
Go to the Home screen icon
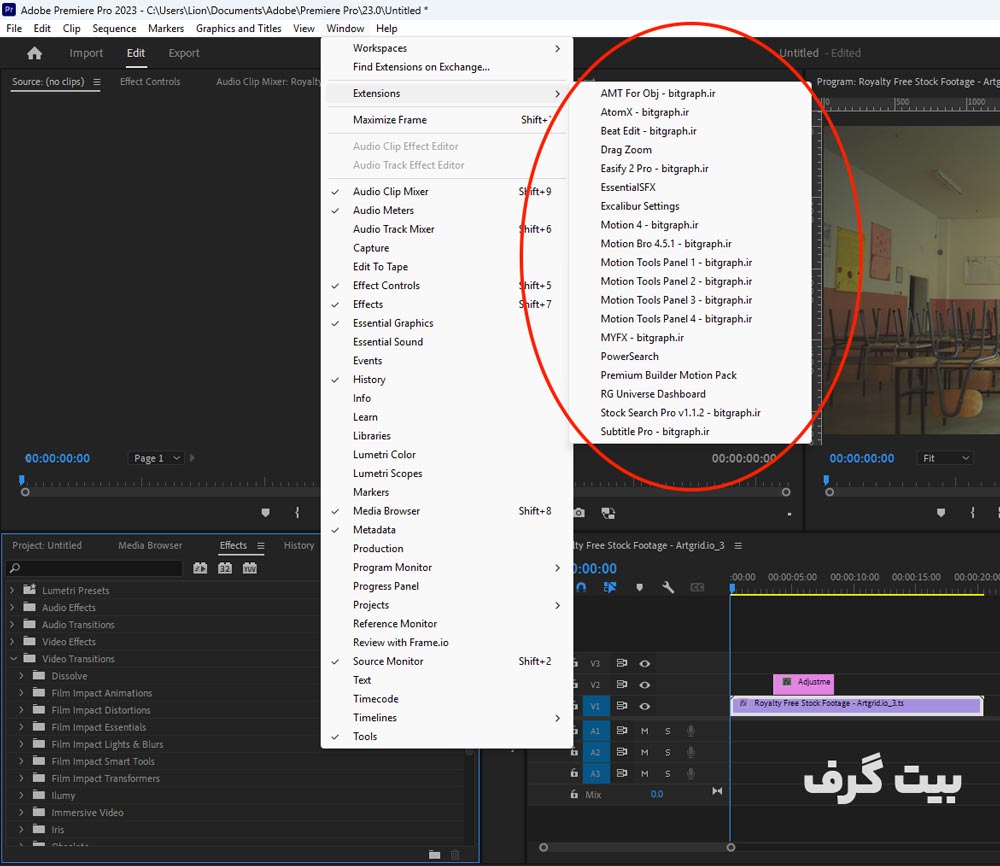click(x=34, y=53)
